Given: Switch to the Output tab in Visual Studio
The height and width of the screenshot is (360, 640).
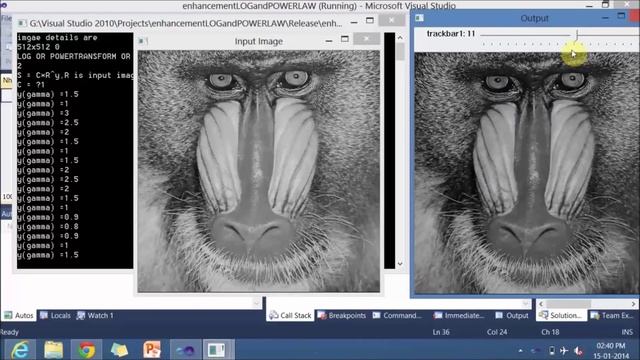Looking at the screenshot, I should 512,315.
